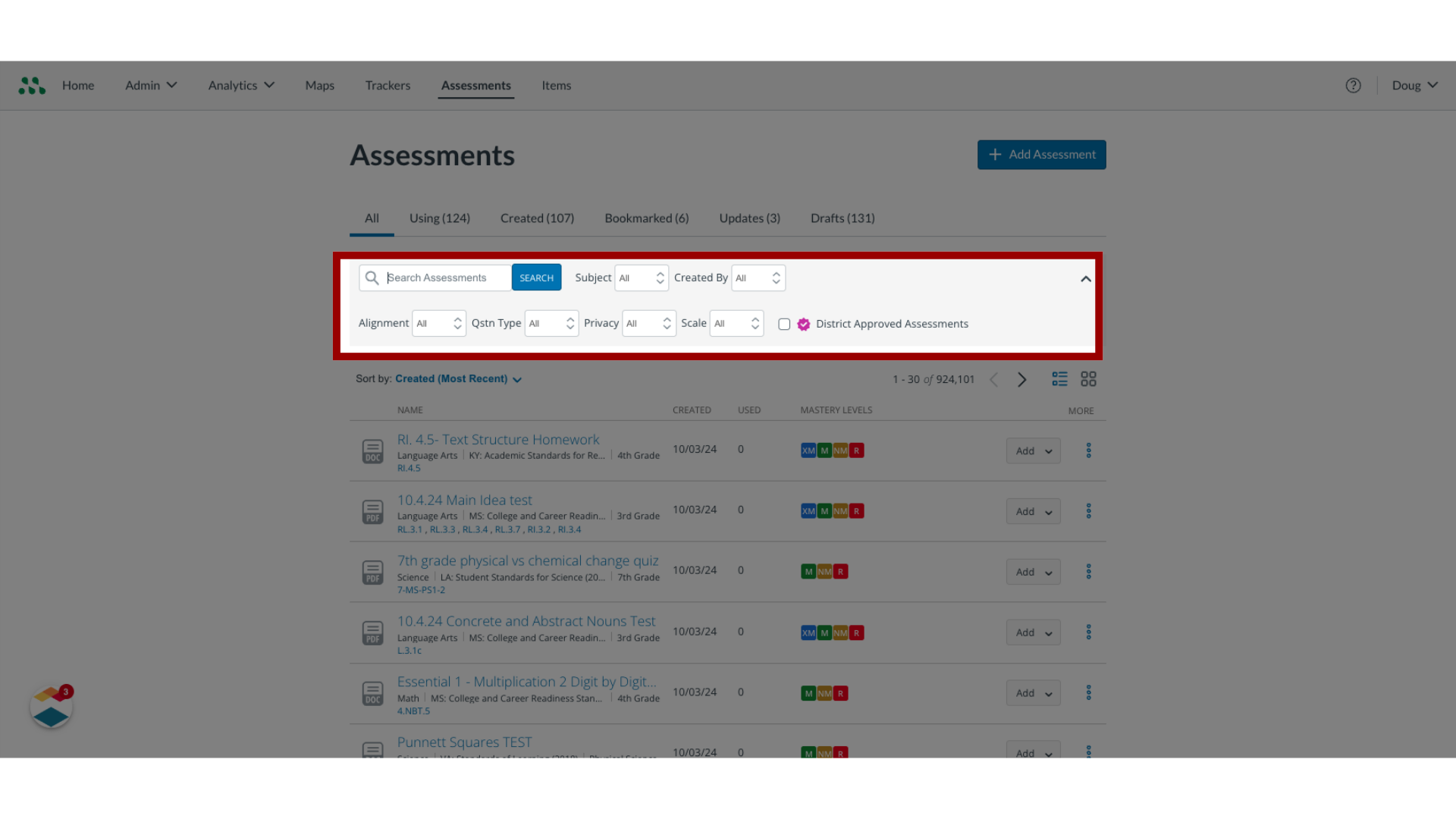Viewport: 1456px width, 819px height.
Task: Select the Bookmarked tab
Action: tap(647, 218)
